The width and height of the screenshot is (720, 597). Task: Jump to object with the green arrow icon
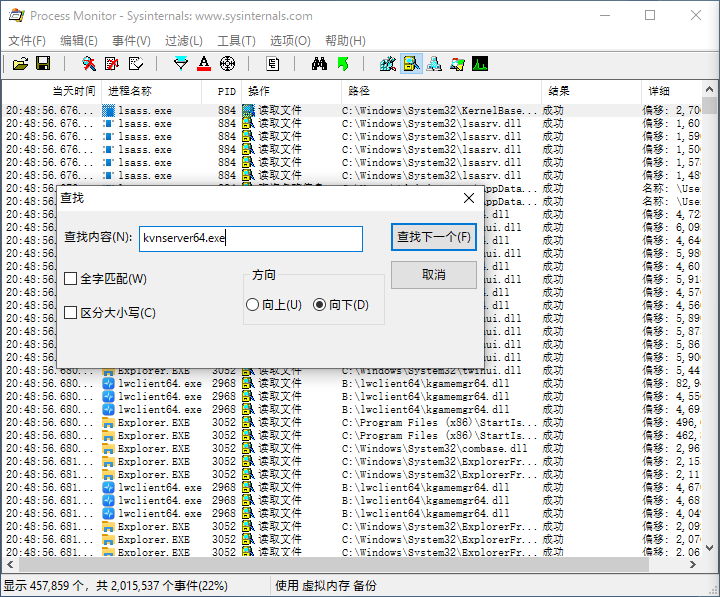pyautogui.click(x=343, y=64)
